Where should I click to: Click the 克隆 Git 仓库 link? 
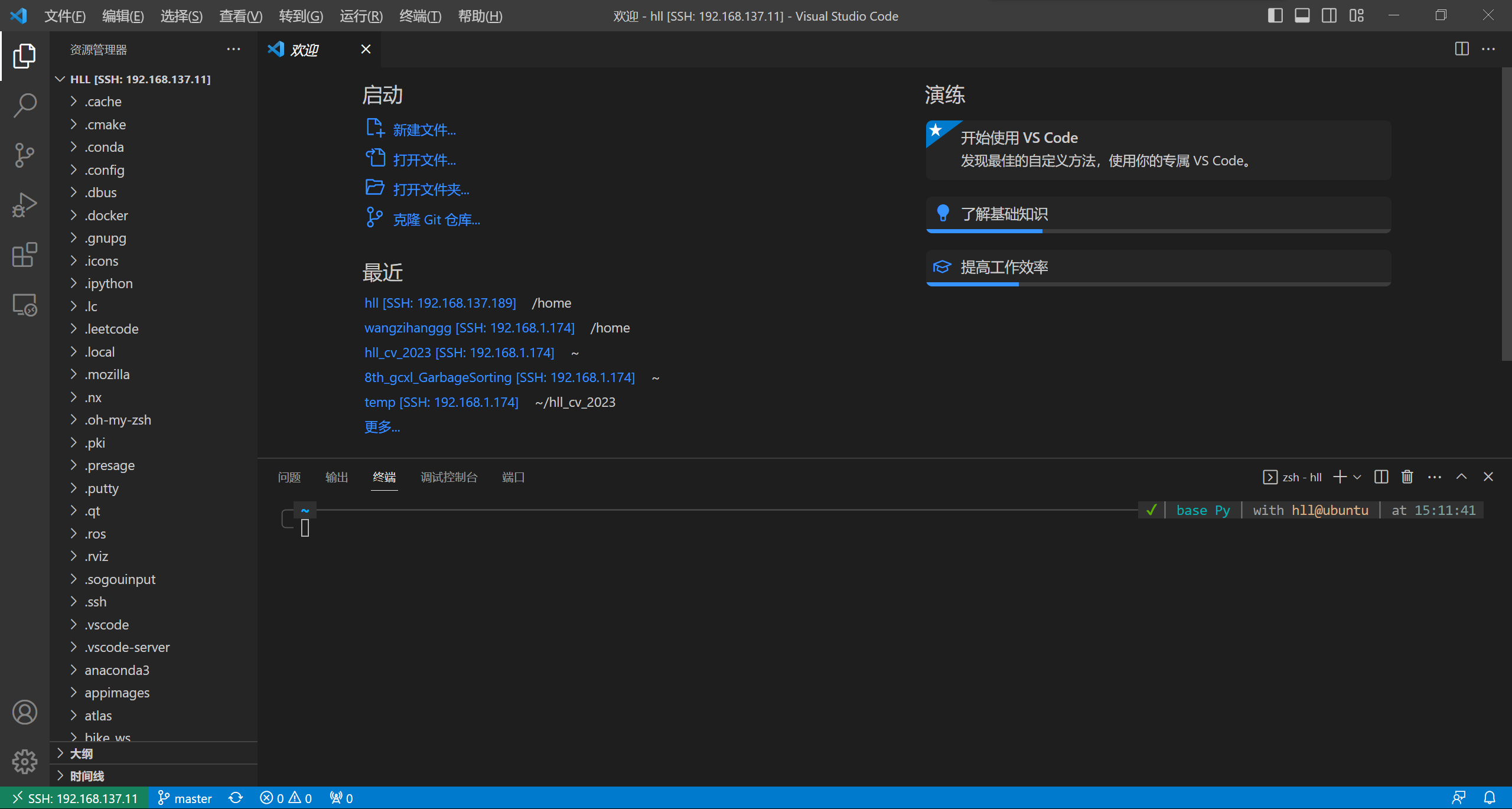point(436,220)
